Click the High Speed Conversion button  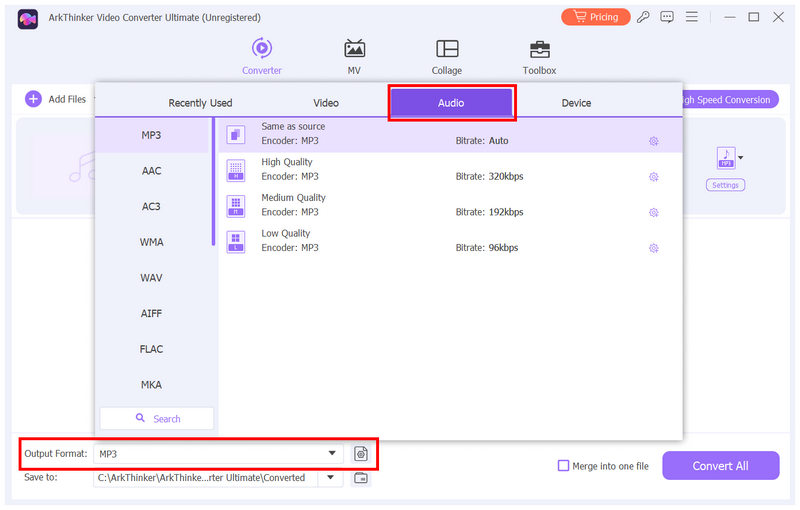click(x=730, y=99)
